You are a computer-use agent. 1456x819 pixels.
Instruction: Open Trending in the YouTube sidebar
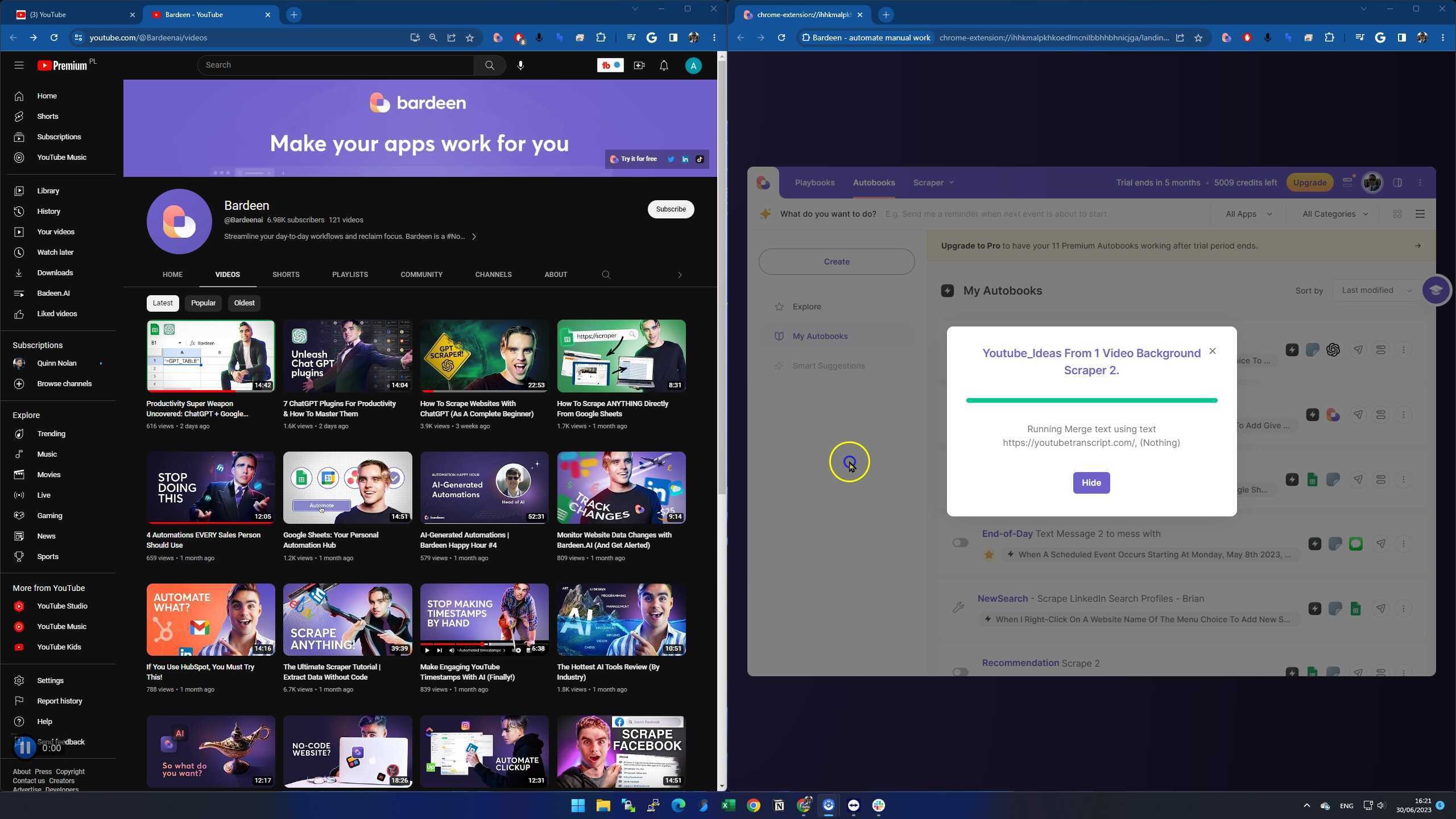tap(51, 433)
